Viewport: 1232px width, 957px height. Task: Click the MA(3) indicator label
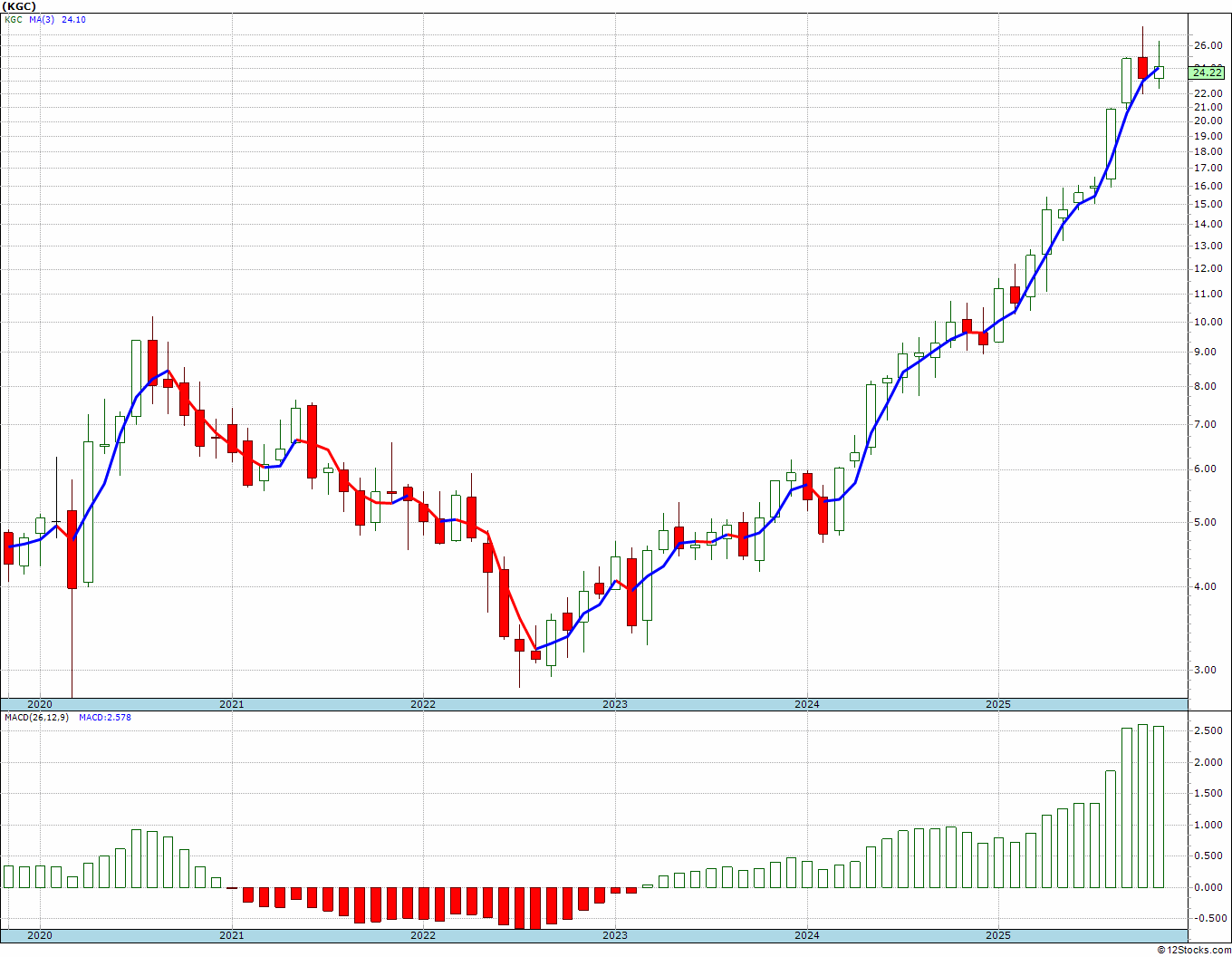43,19
